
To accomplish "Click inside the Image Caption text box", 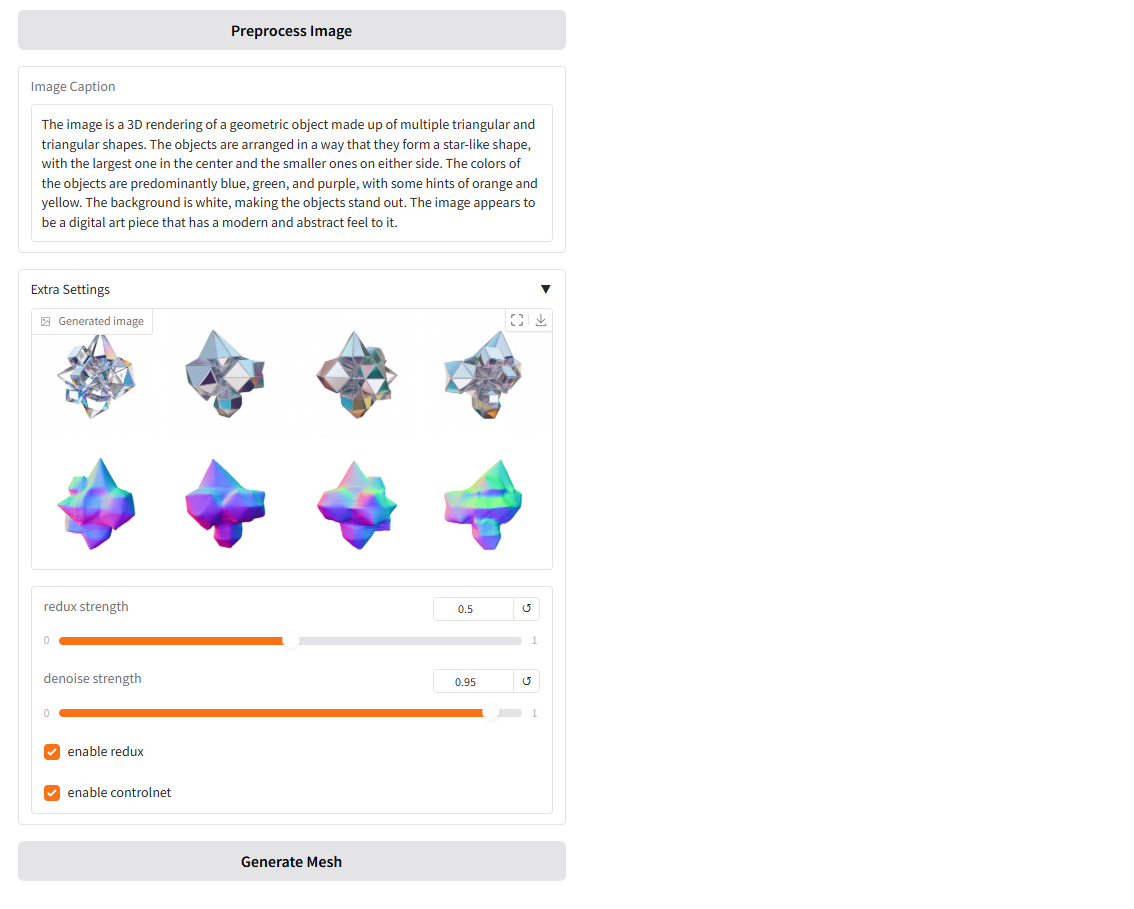I will [291, 173].
